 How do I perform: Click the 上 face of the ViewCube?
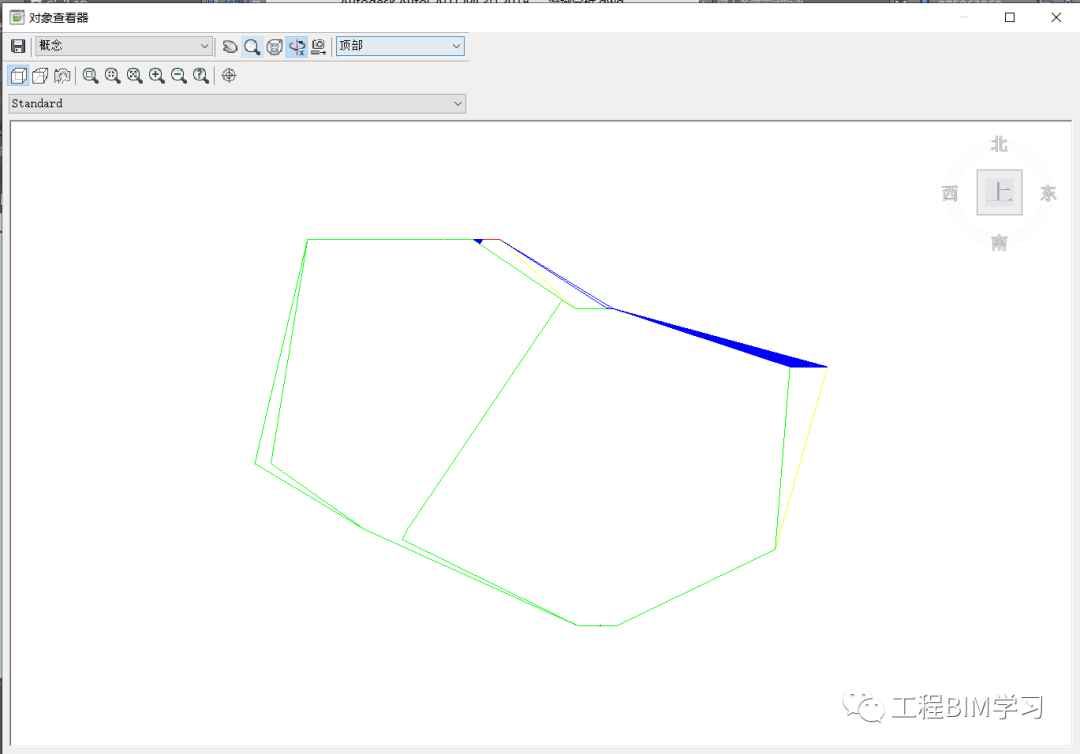[999, 192]
